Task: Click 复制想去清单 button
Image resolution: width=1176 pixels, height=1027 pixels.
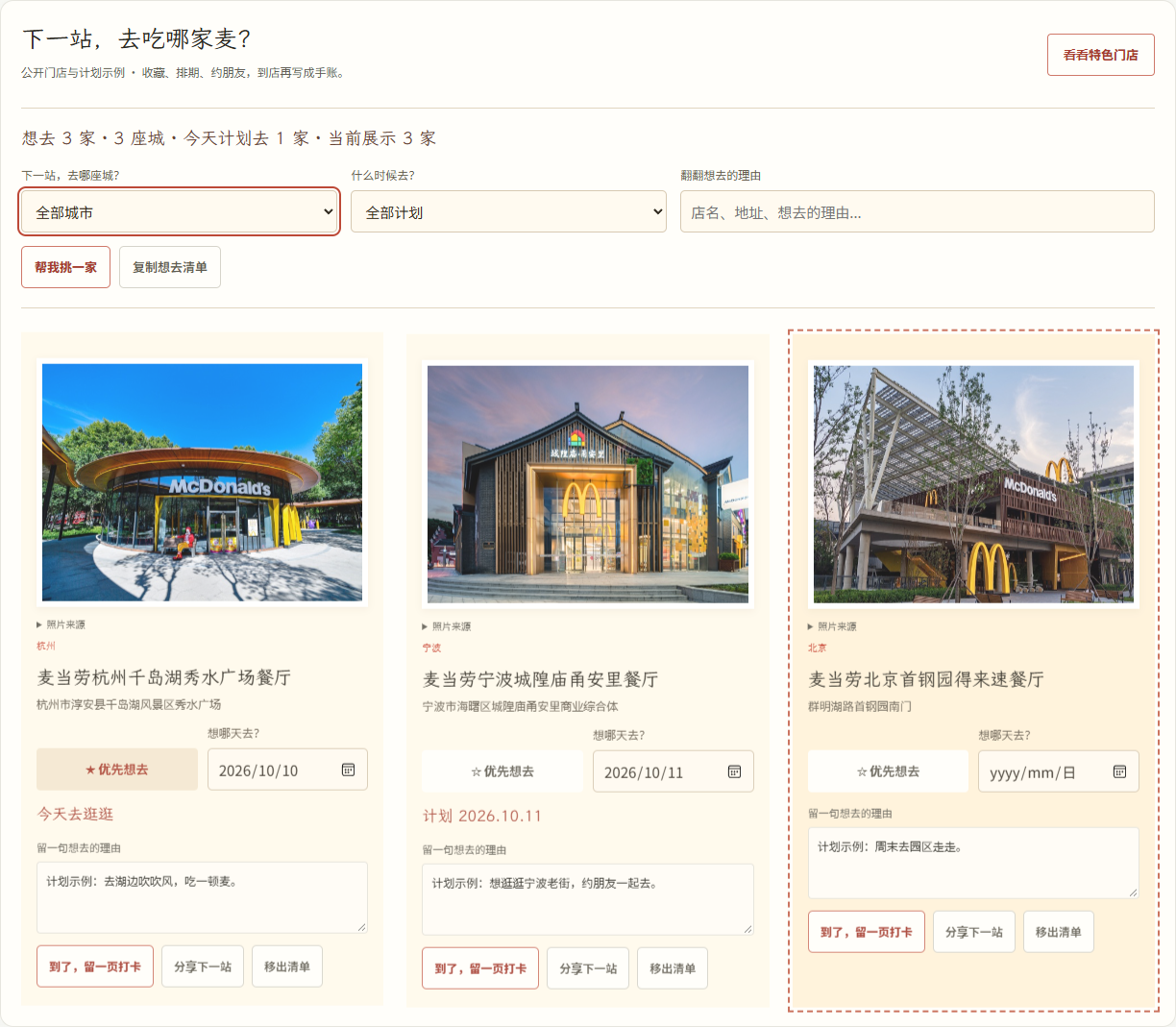Action: pyautogui.click(x=170, y=267)
